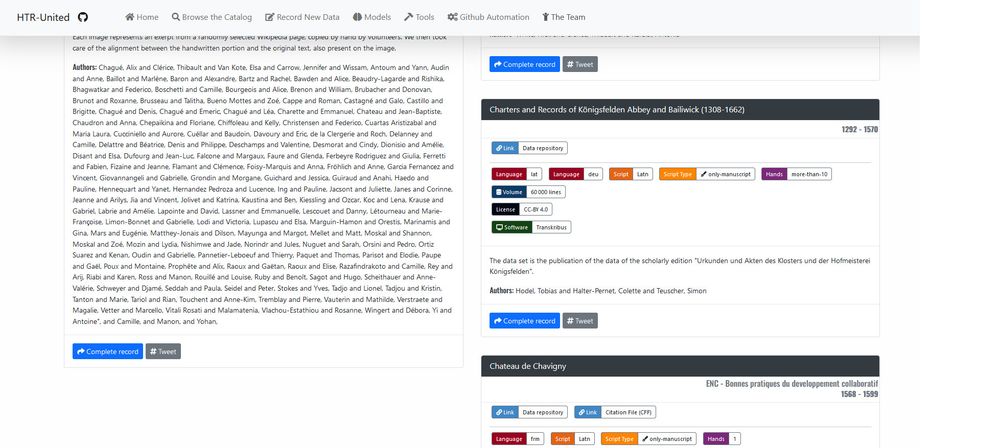
Task: Click edit icon next to Record New Data
Action: pos(270,17)
